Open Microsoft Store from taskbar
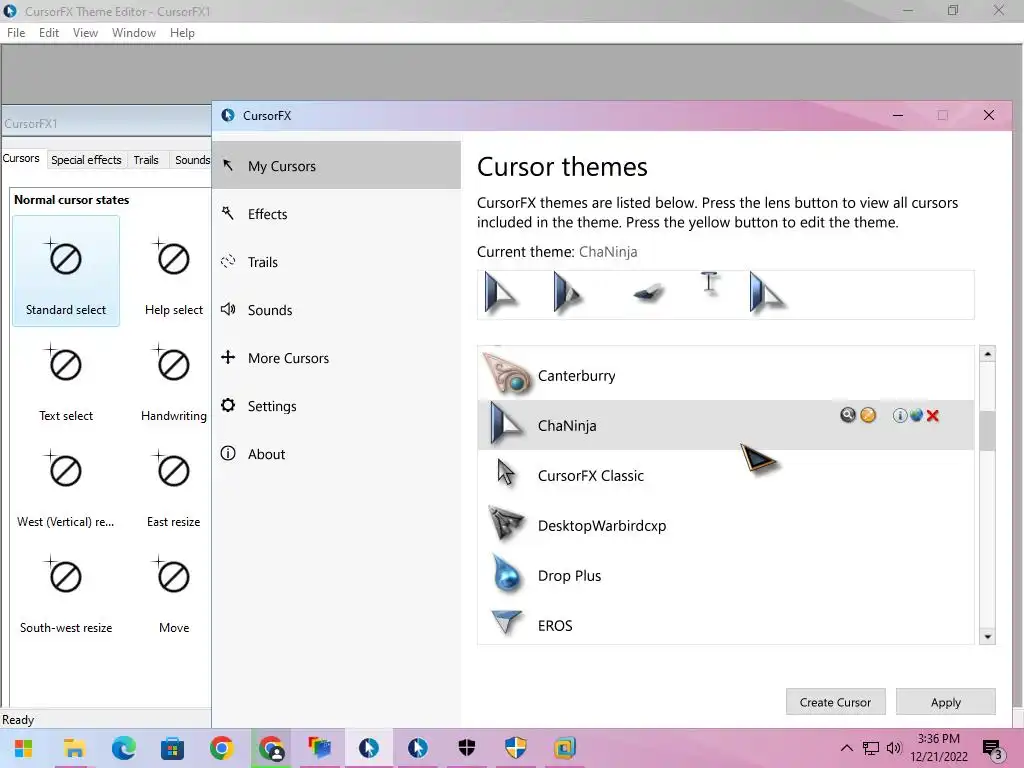This screenshot has width=1024, height=768. [x=172, y=748]
